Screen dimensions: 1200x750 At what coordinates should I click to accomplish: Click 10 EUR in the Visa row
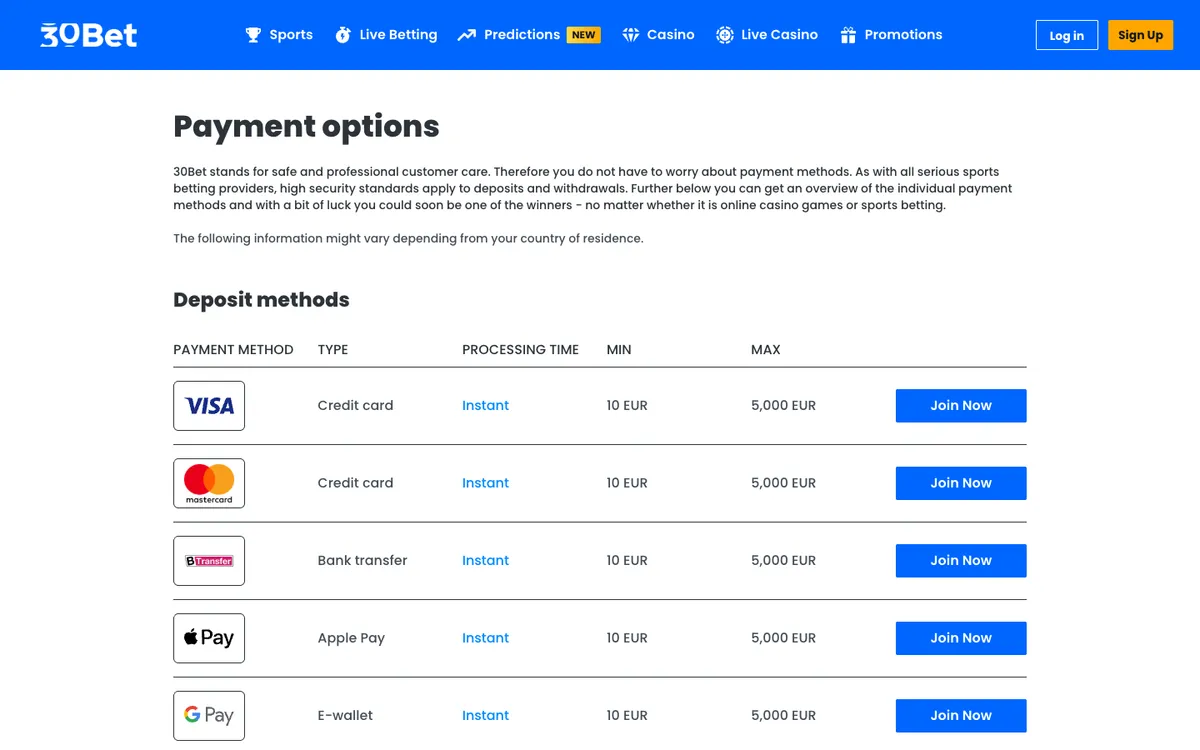coord(627,406)
